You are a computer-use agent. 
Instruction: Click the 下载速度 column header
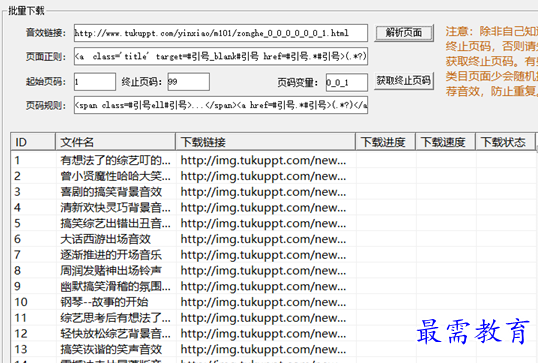(x=445, y=142)
